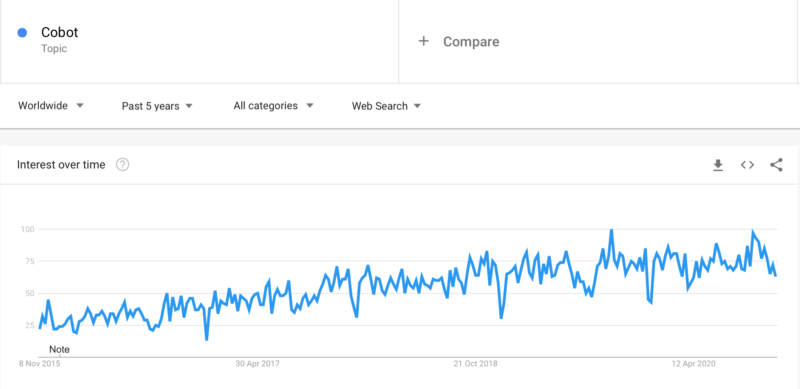
Task: Click the blue dot next to Cobot
Action: click(22, 33)
